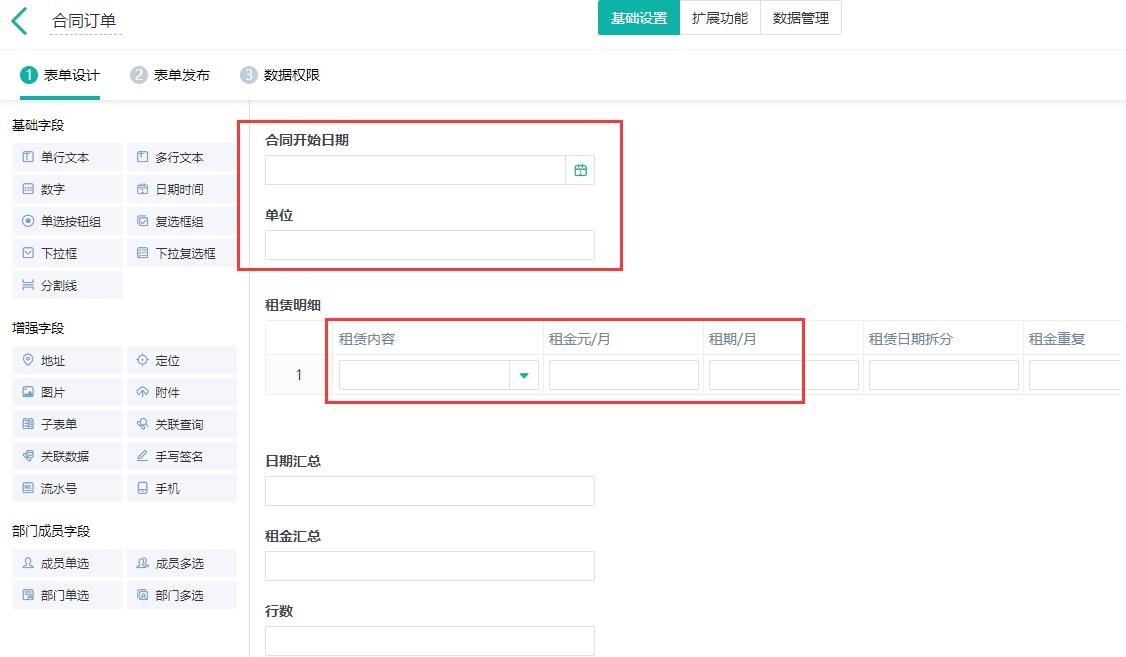Image resolution: width=1126 pixels, height=657 pixels.
Task: Add a 日期时间 field
Action: pyautogui.click(x=182, y=190)
